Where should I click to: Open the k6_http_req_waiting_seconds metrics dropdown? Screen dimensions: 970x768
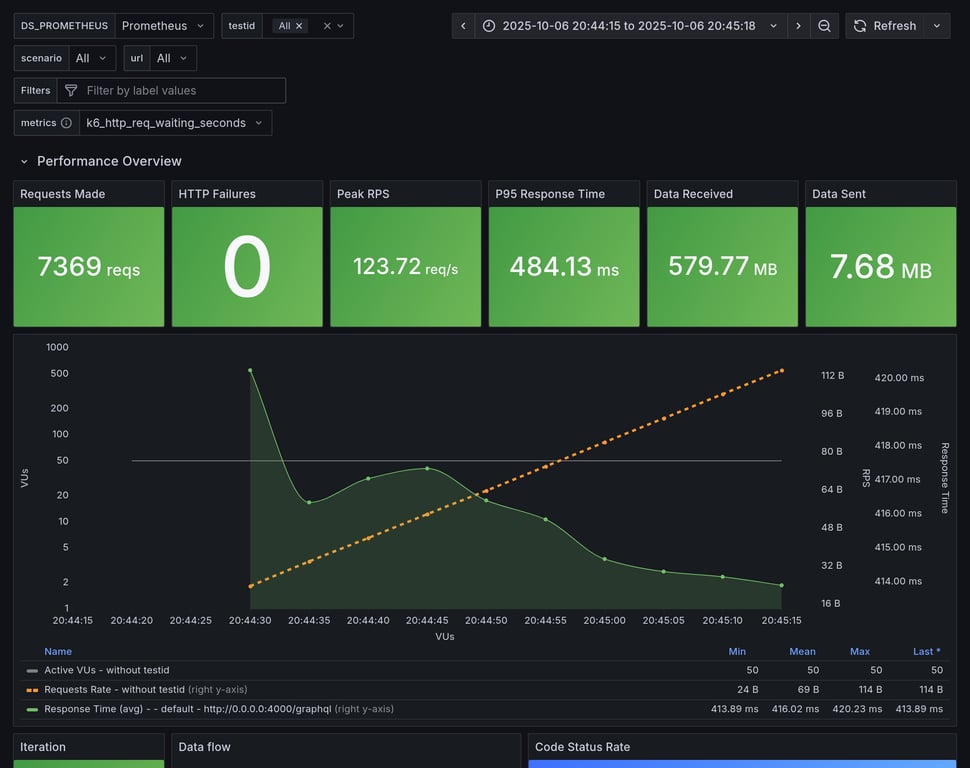175,123
